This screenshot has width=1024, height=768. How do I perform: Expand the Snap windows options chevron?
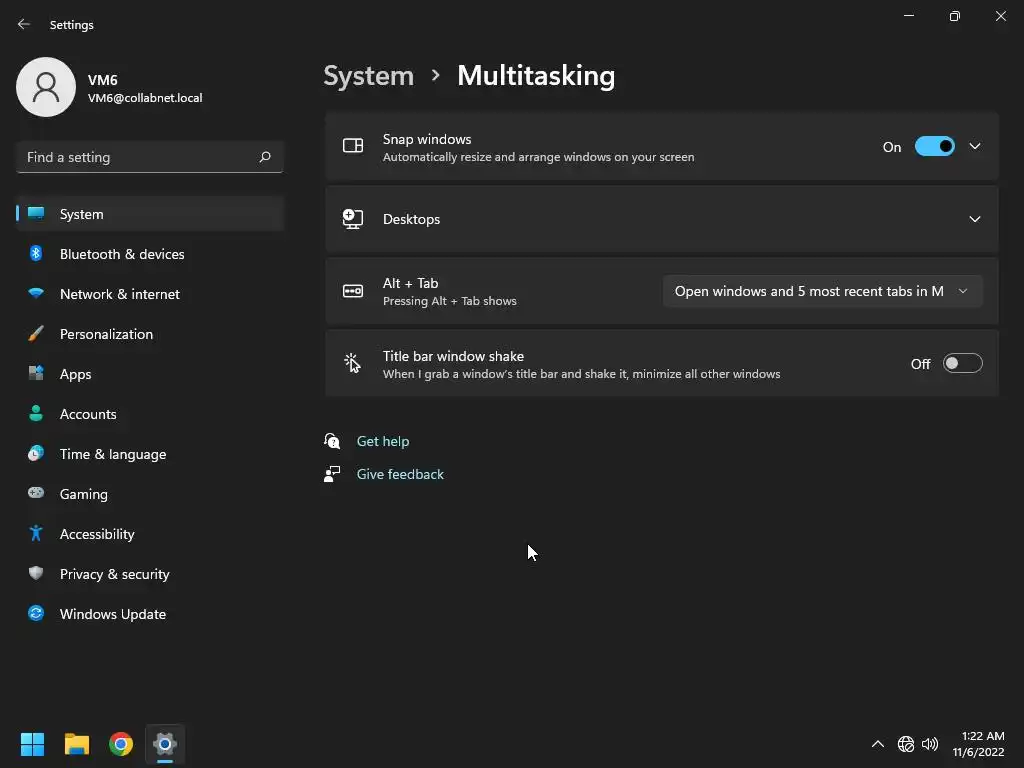975,147
